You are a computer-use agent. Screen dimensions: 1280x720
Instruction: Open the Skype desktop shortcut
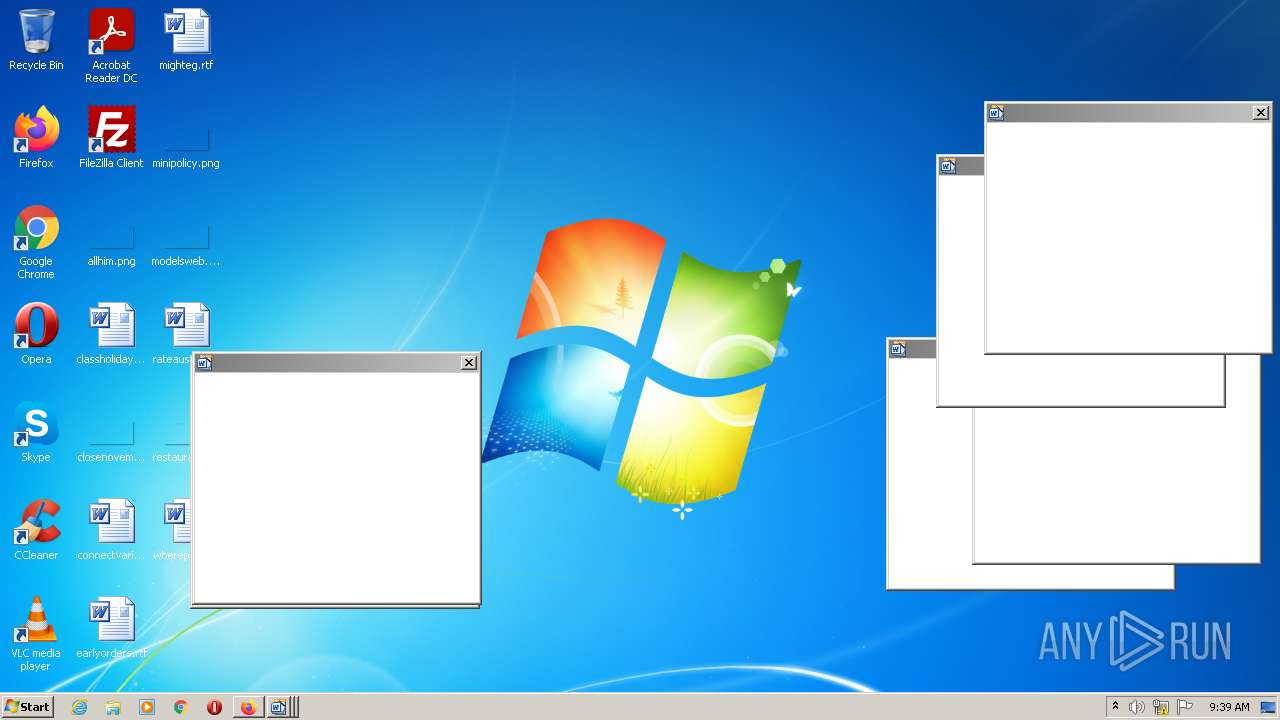coord(36,433)
